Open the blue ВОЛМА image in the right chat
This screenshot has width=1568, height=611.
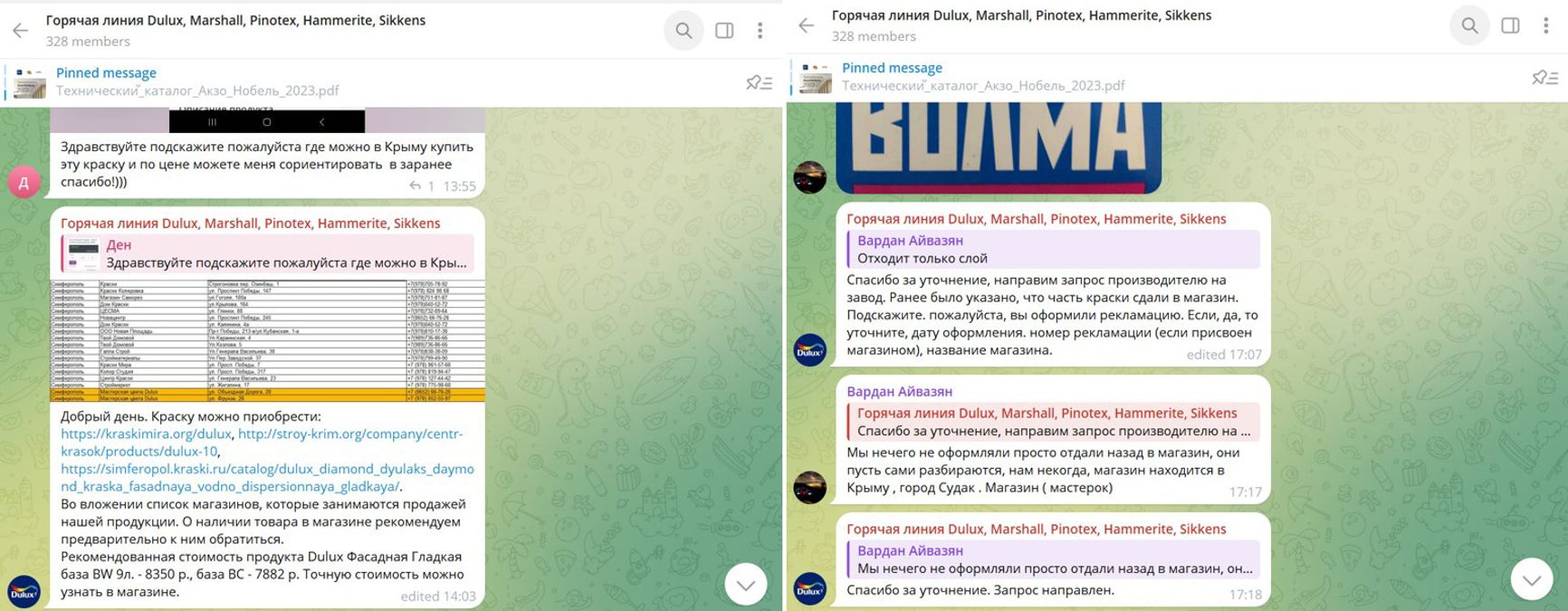[998, 147]
